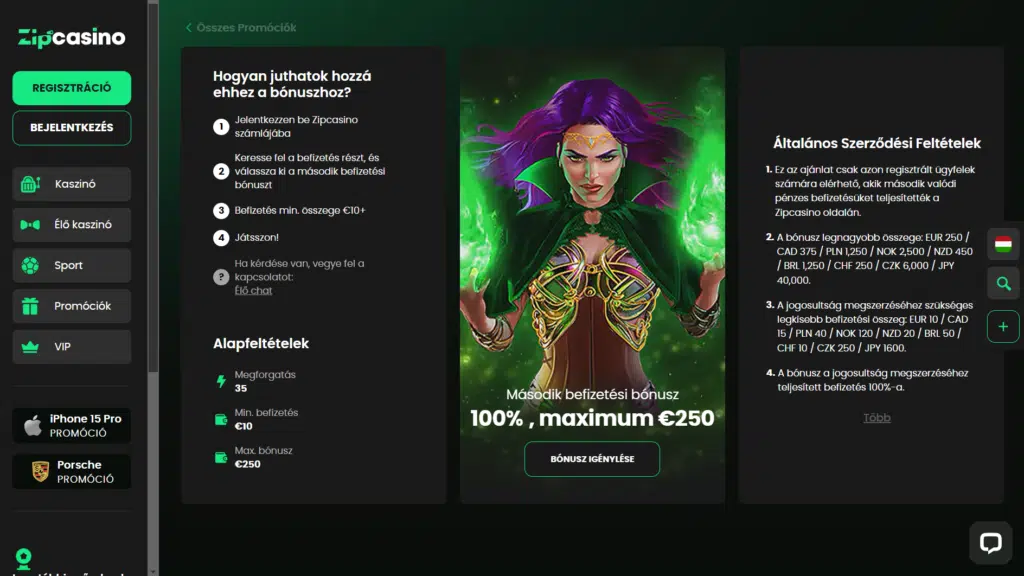Open the live chat bubble icon
The height and width of the screenshot is (576, 1024).
click(x=990, y=543)
